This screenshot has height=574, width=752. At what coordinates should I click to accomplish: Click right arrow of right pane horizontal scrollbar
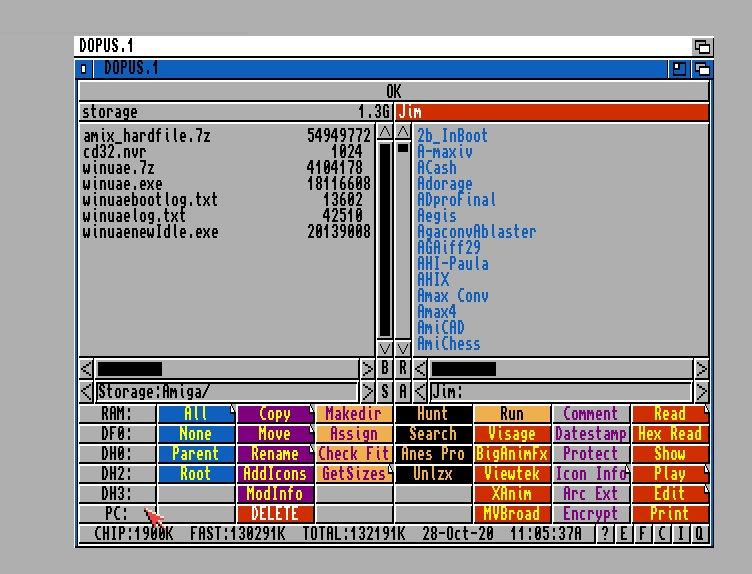pos(701,369)
